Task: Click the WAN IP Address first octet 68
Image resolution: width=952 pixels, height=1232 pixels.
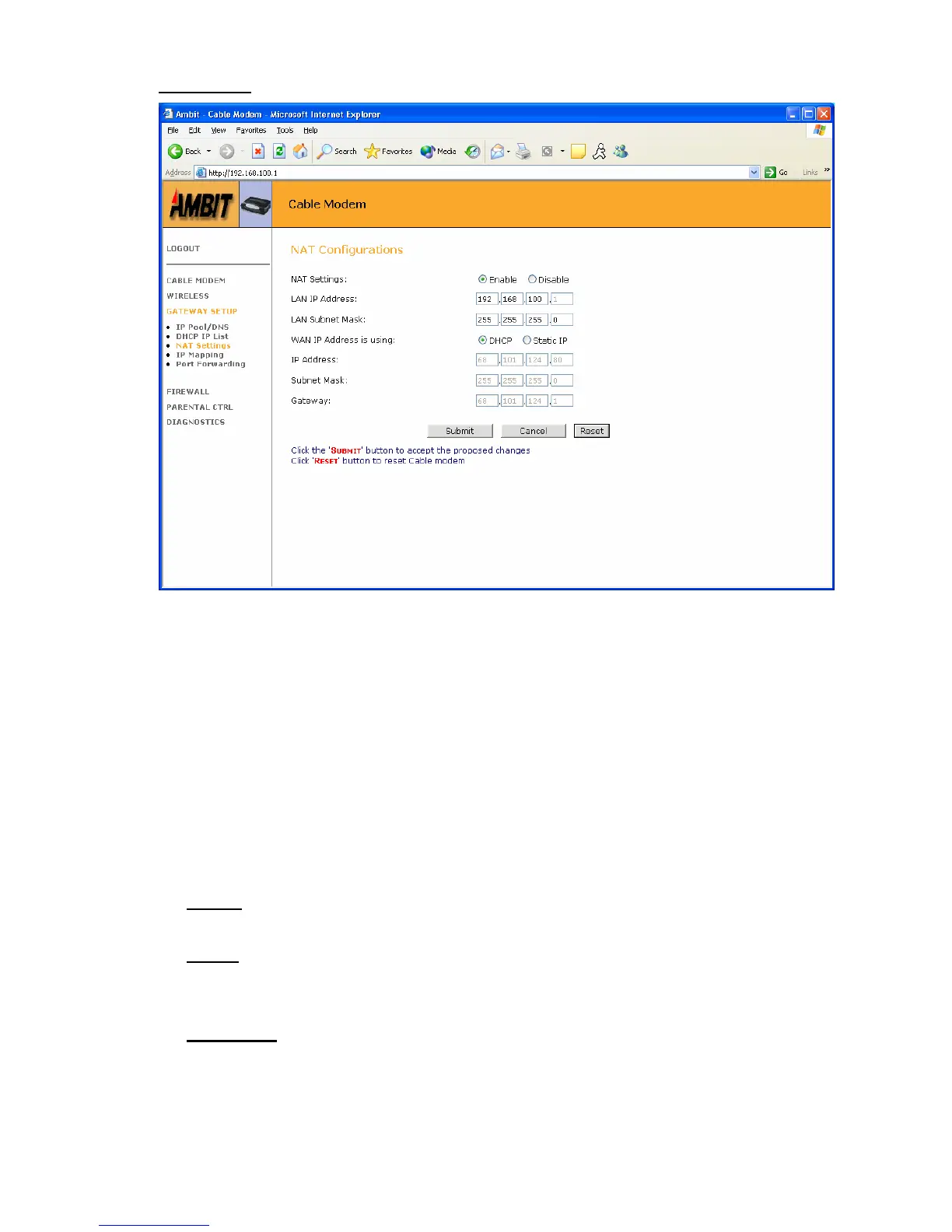Action: click(487, 360)
